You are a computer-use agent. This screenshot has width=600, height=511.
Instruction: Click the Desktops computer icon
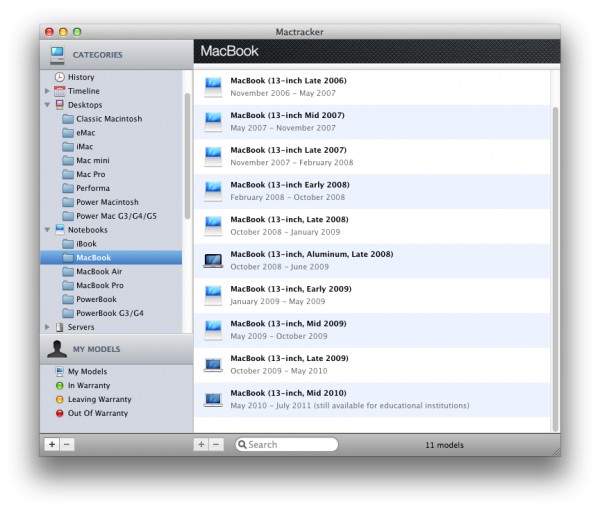[59, 105]
